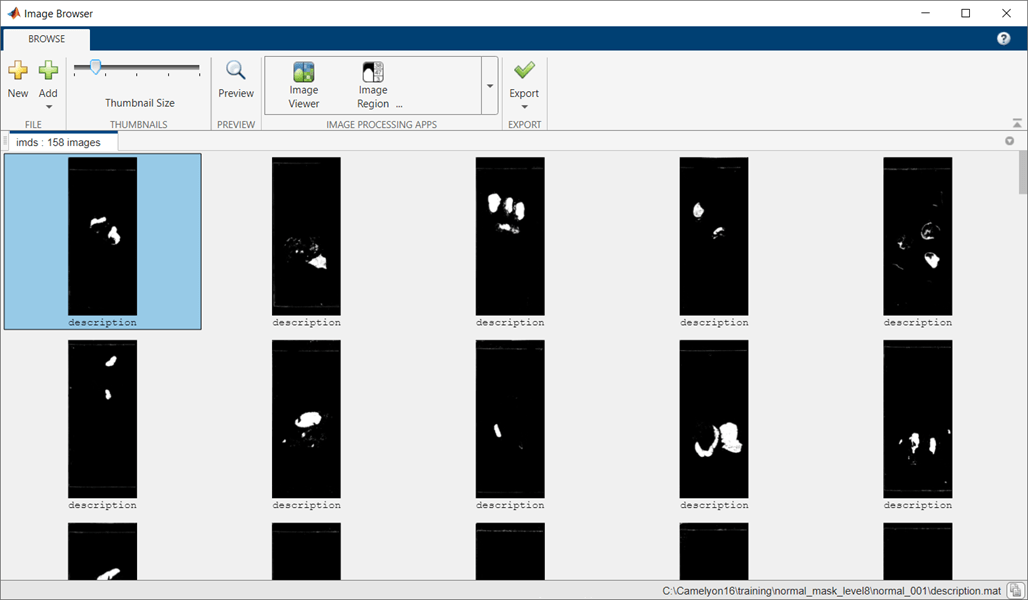Click the MATLAB logo in title bar
1028x600 pixels.
coord(13,13)
